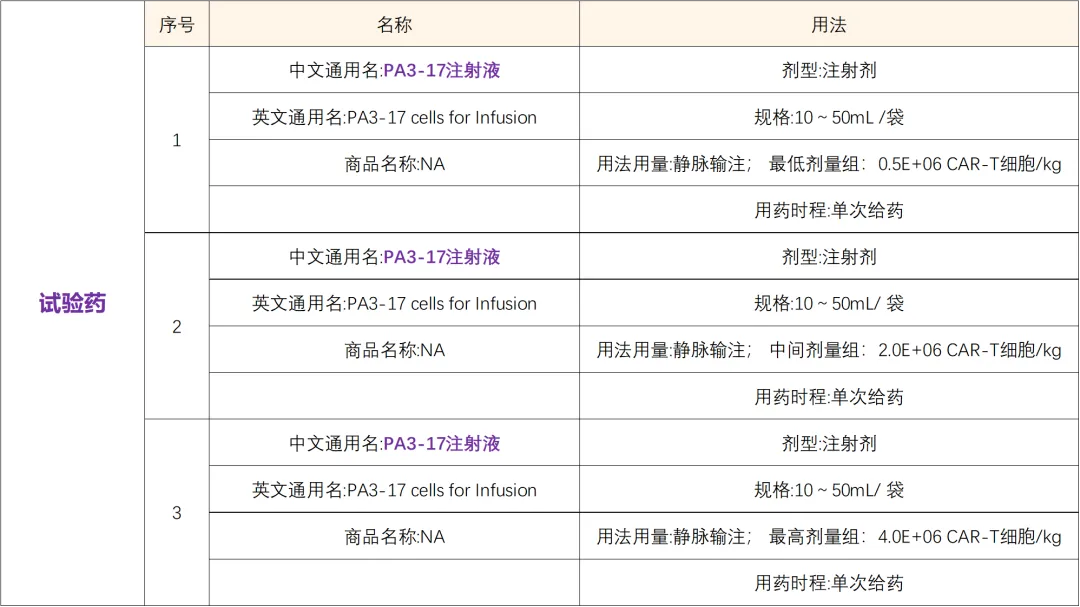Click the 剂型:注射剂 cell in entry 1
The image size is (1080, 607).
pos(829,71)
